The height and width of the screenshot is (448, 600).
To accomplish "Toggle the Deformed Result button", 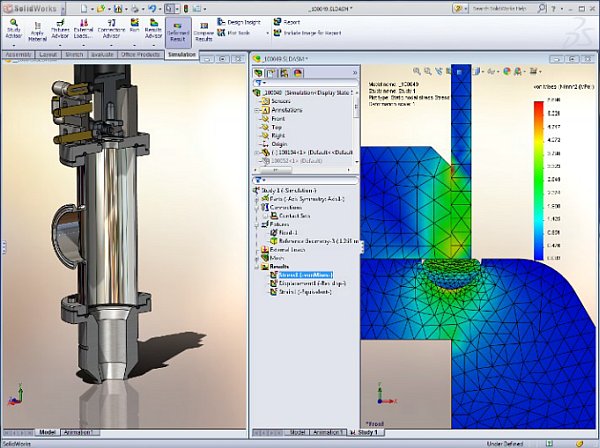I will coord(177,30).
